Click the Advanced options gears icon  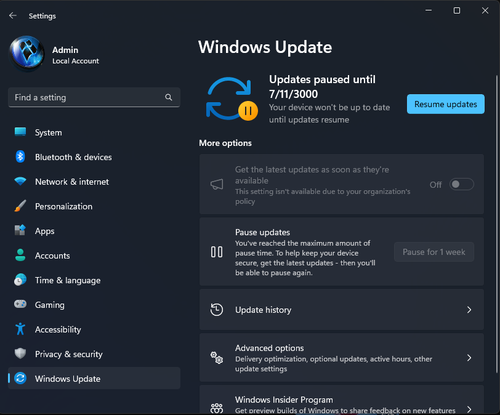[217, 358]
